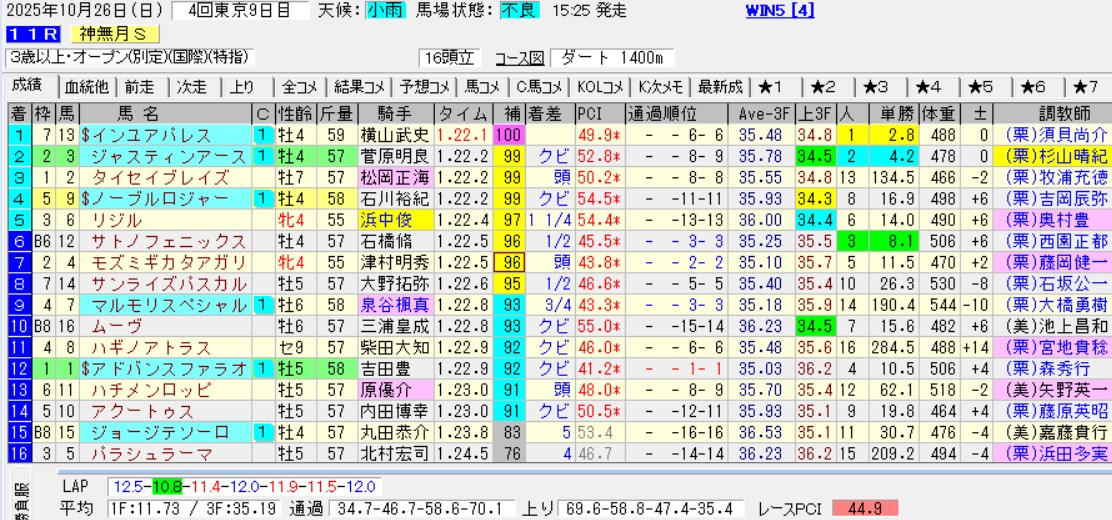Switch to the 前走 tab

pyautogui.click(x=140, y=86)
